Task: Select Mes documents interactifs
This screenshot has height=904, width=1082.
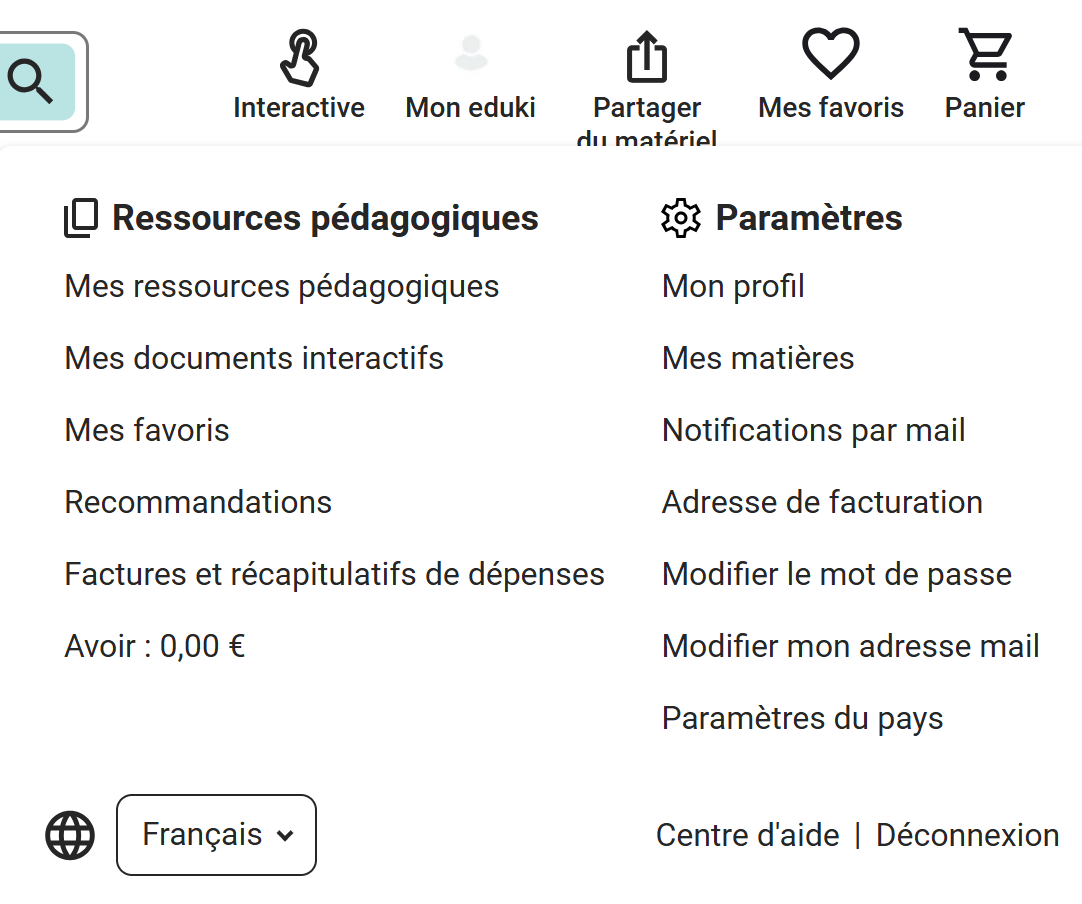Action: [x=254, y=359]
